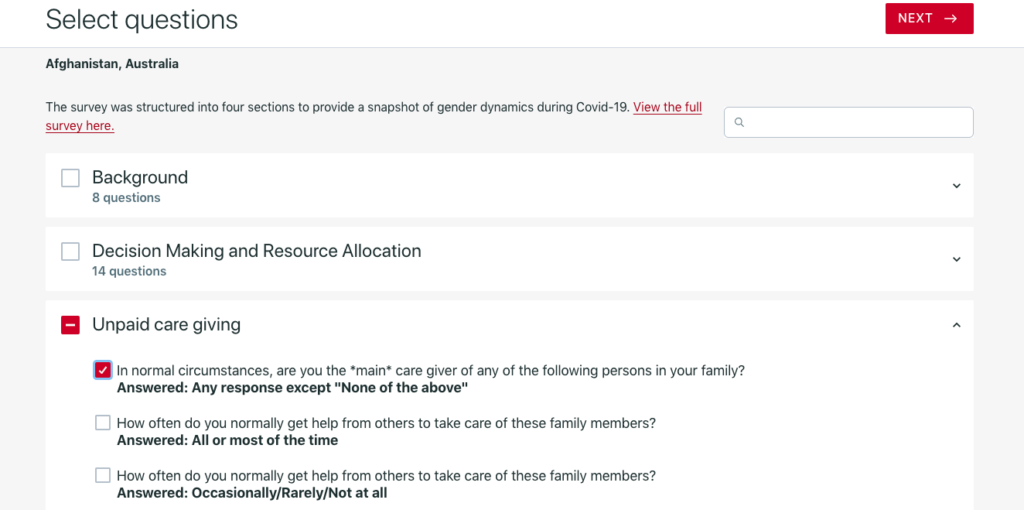Click the 'Unpaid care giving' section title
Viewport: 1024px width, 510px height.
pyautogui.click(x=166, y=325)
